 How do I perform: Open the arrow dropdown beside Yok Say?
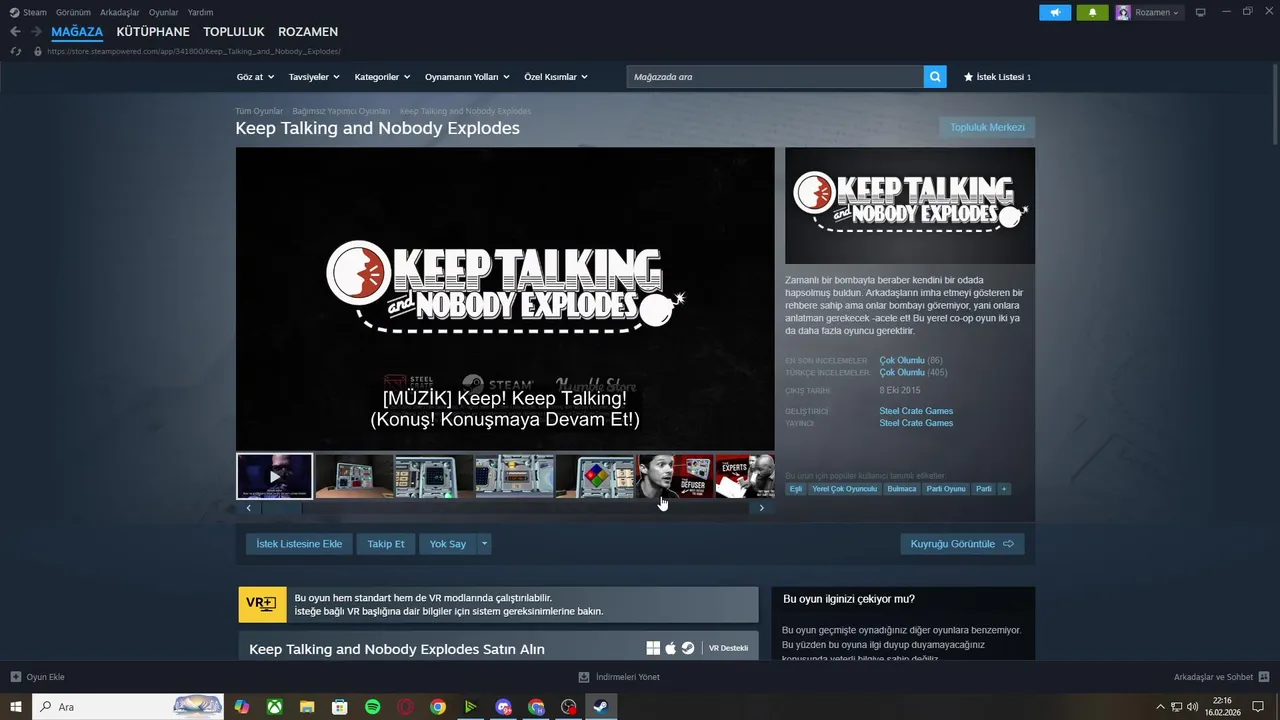coord(484,544)
